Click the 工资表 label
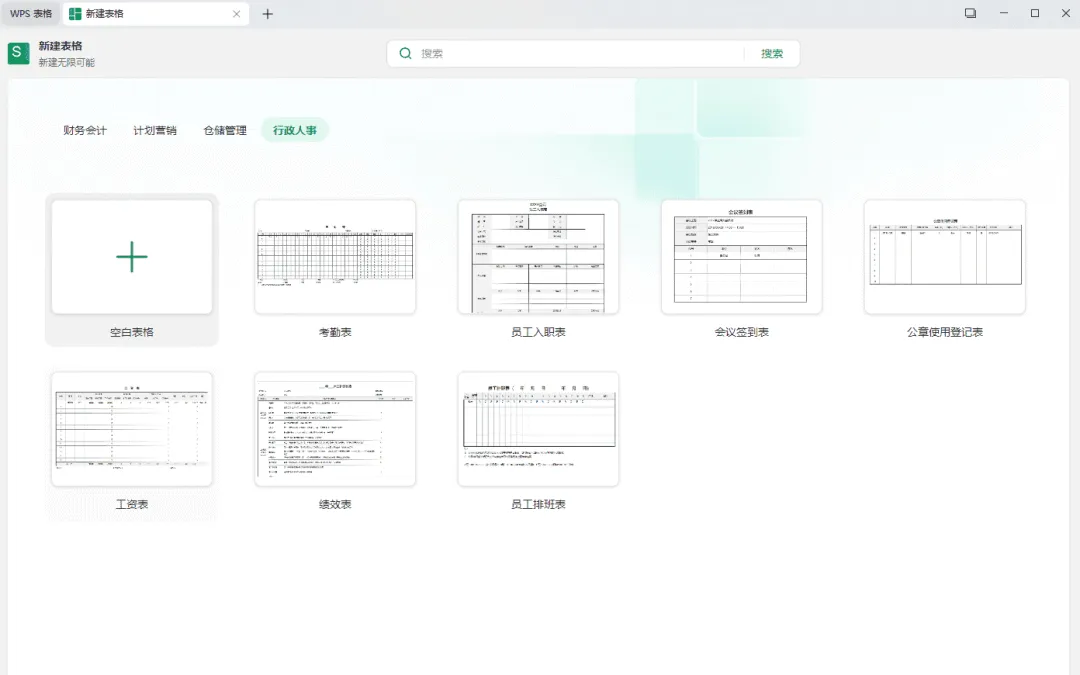Image resolution: width=1080 pixels, height=675 pixels. 132,504
